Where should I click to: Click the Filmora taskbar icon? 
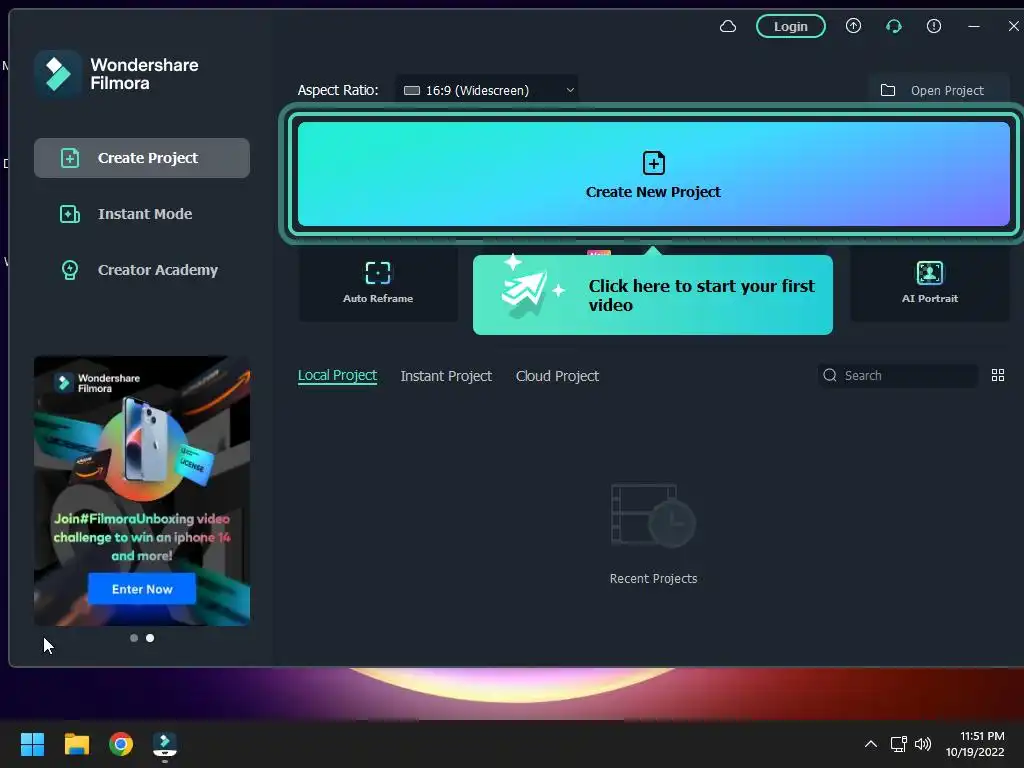click(165, 744)
